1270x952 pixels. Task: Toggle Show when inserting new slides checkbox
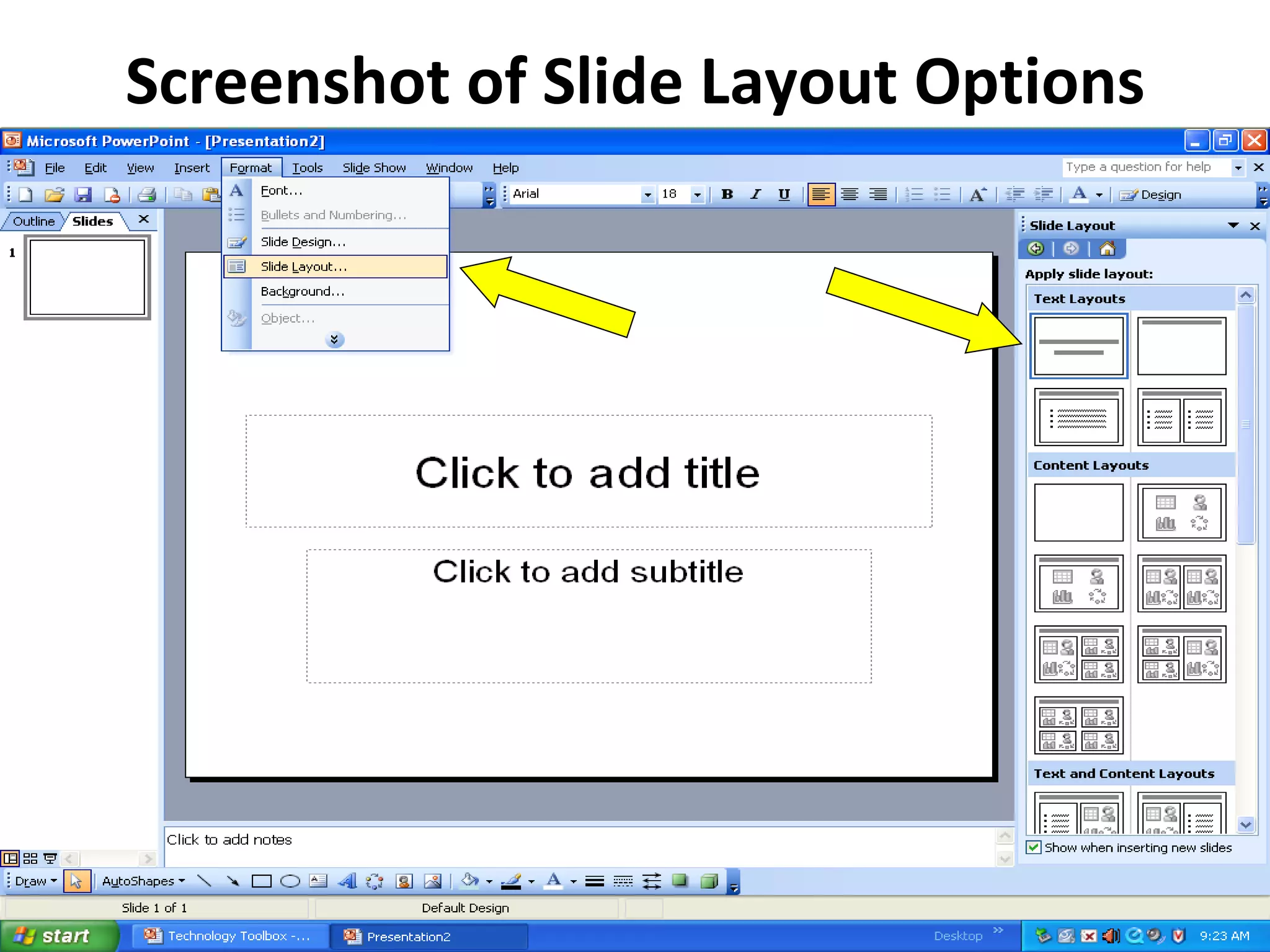click(1033, 847)
